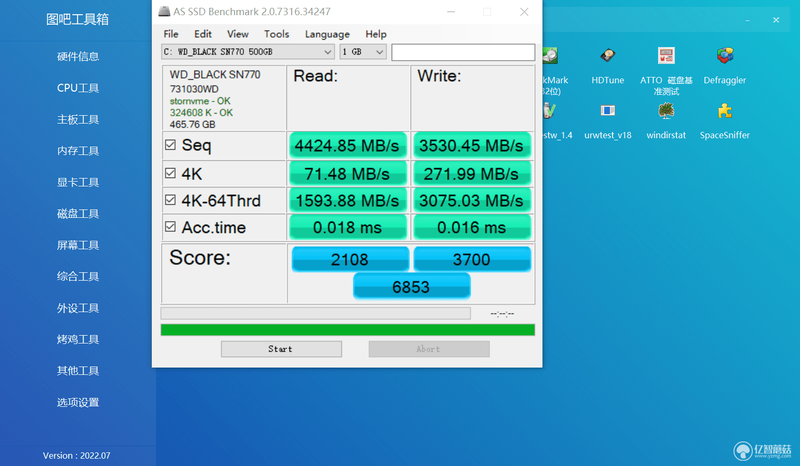Expand the C: WD_BLACK SN770 drive dropdown
The width and height of the screenshot is (800, 466).
click(x=248, y=52)
